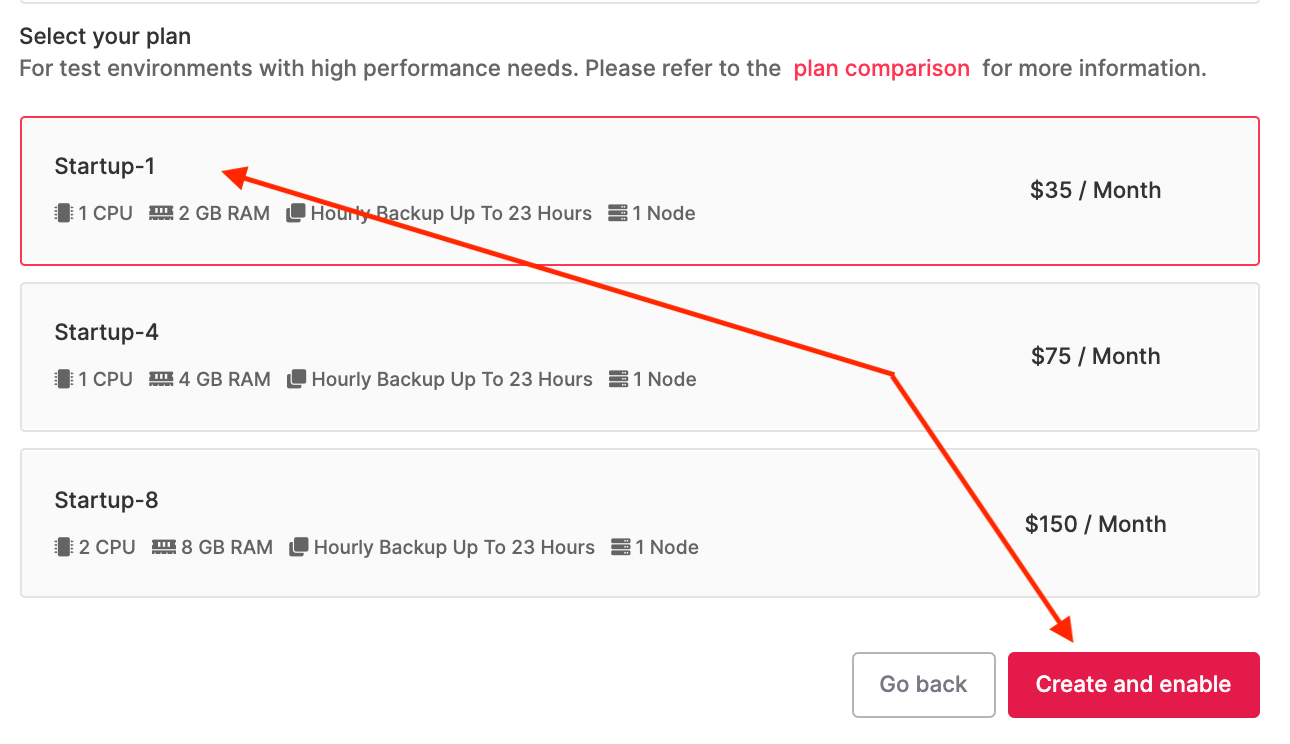The width and height of the screenshot is (1290, 744).
Task: Select the Startup-1 plan card
Action: pyautogui.click(x=640, y=191)
